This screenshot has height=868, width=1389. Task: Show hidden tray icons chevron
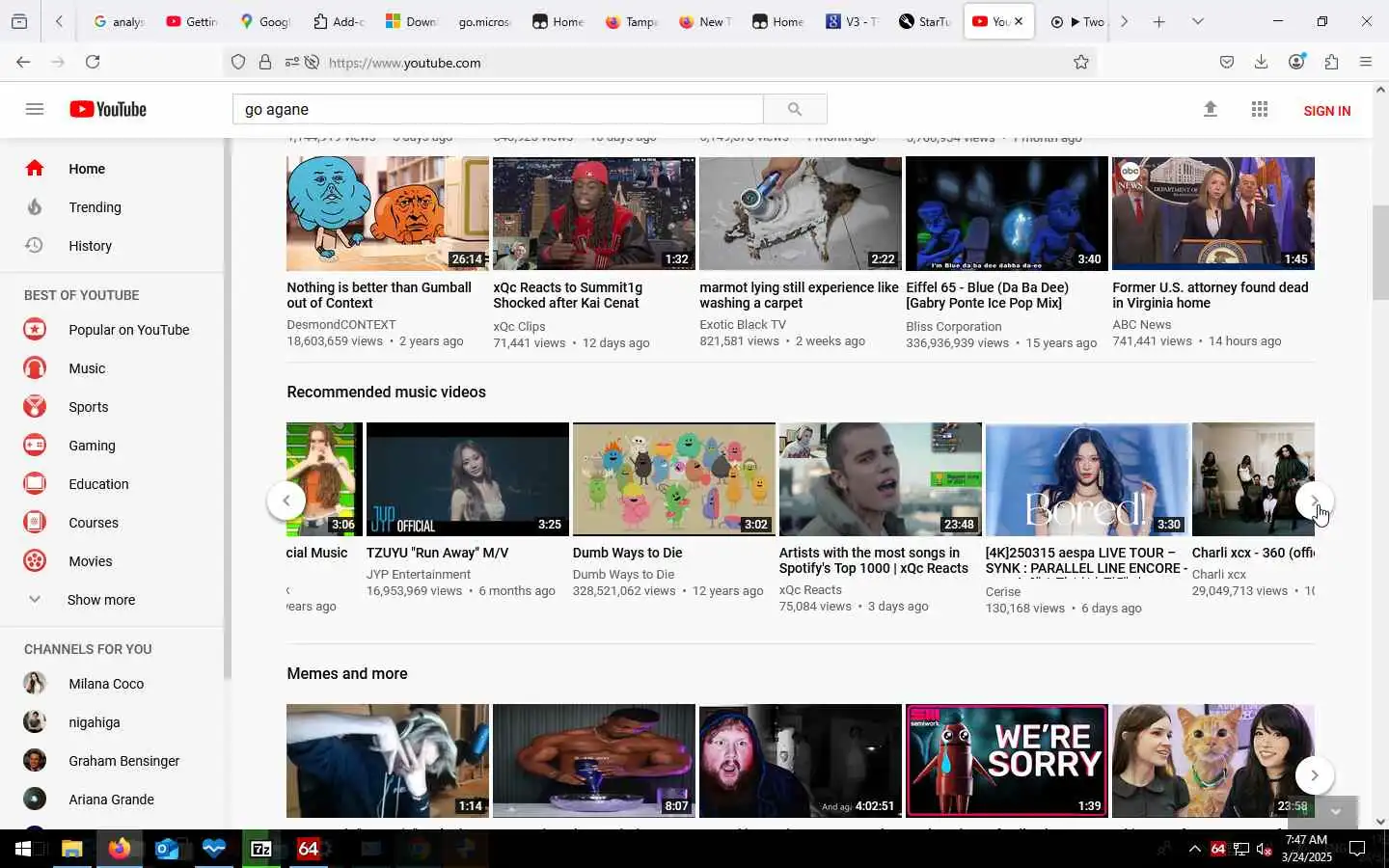pos(1194,849)
